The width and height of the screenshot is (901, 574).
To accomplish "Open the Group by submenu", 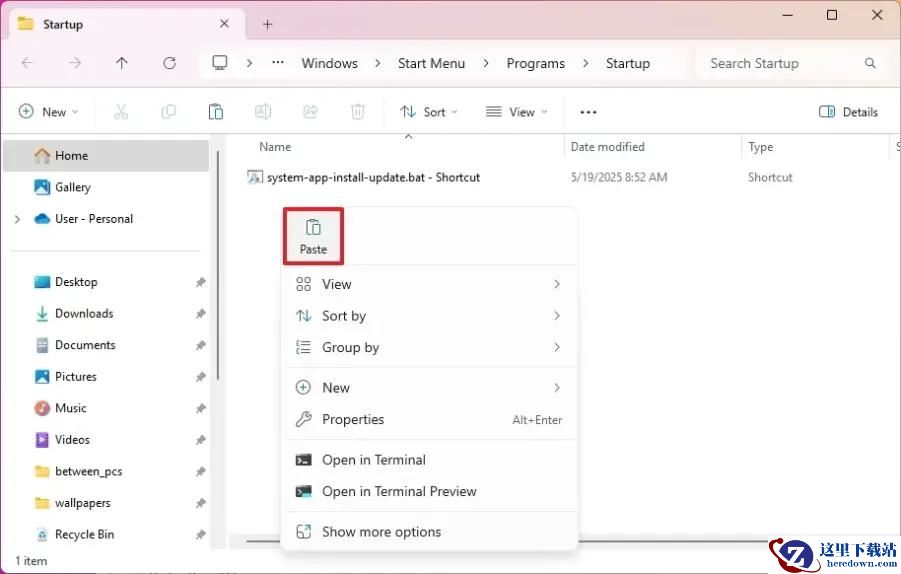I will (429, 347).
